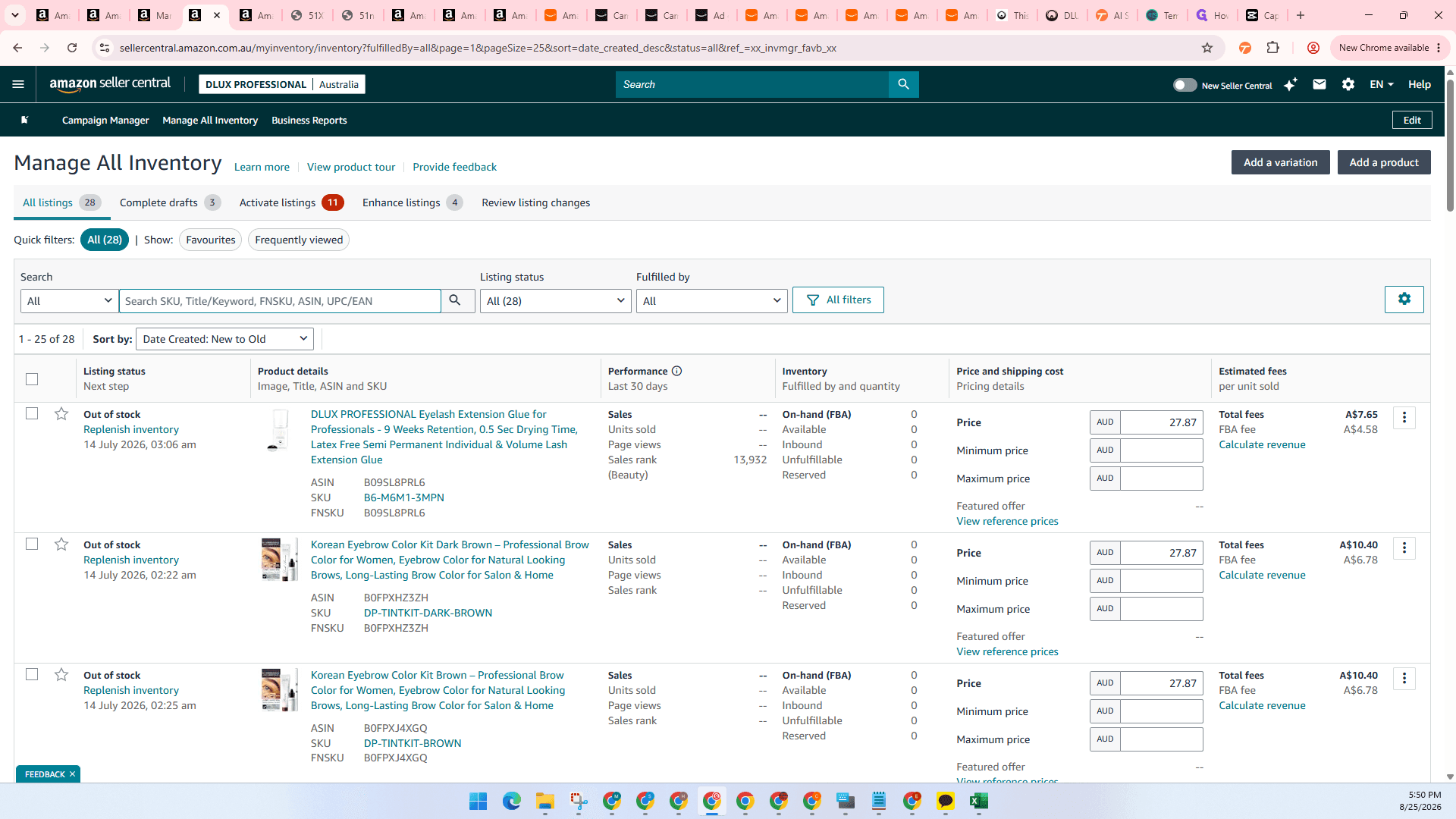Screen dimensions: 1456x819
Task: Favourite the Brown brow kit listing star
Action: [61, 674]
